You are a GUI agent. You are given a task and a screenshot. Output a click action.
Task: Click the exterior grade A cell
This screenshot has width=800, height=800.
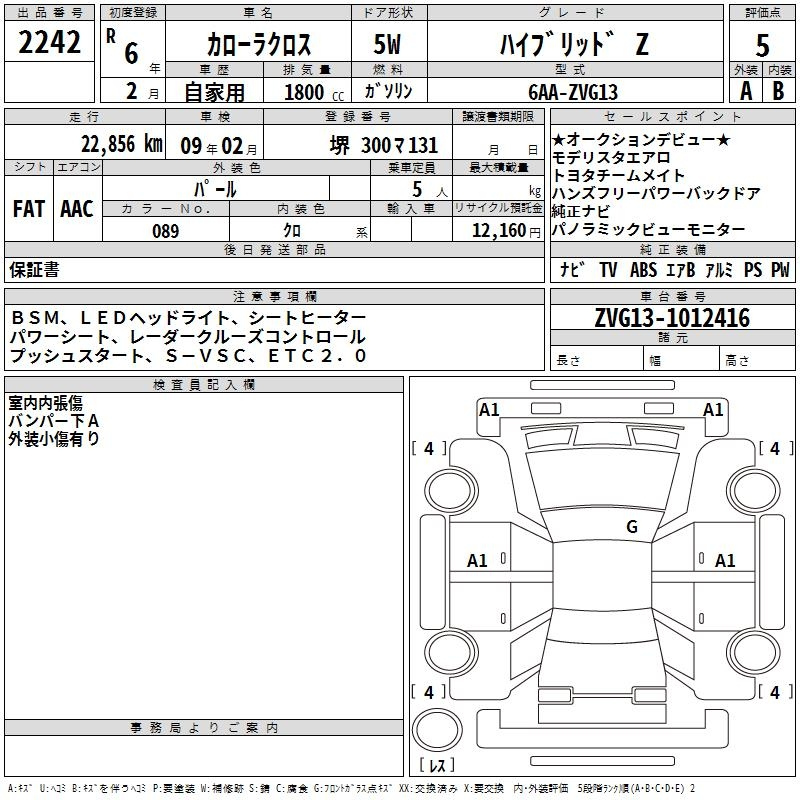tap(745, 91)
